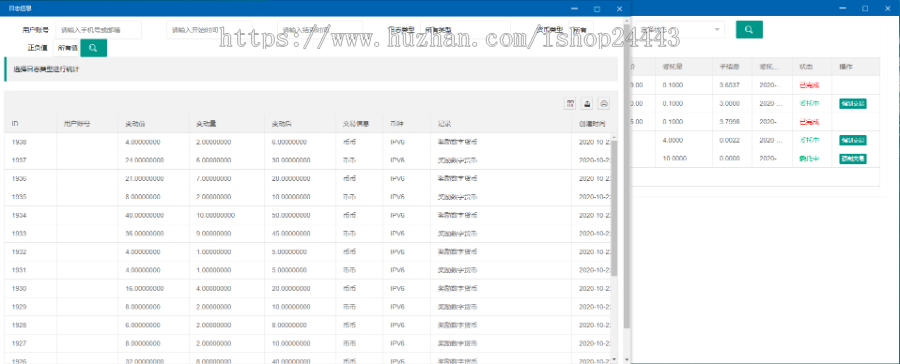Click the 24.00000000 value cell
This screenshot has height=364, width=900.
coord(153,160)
